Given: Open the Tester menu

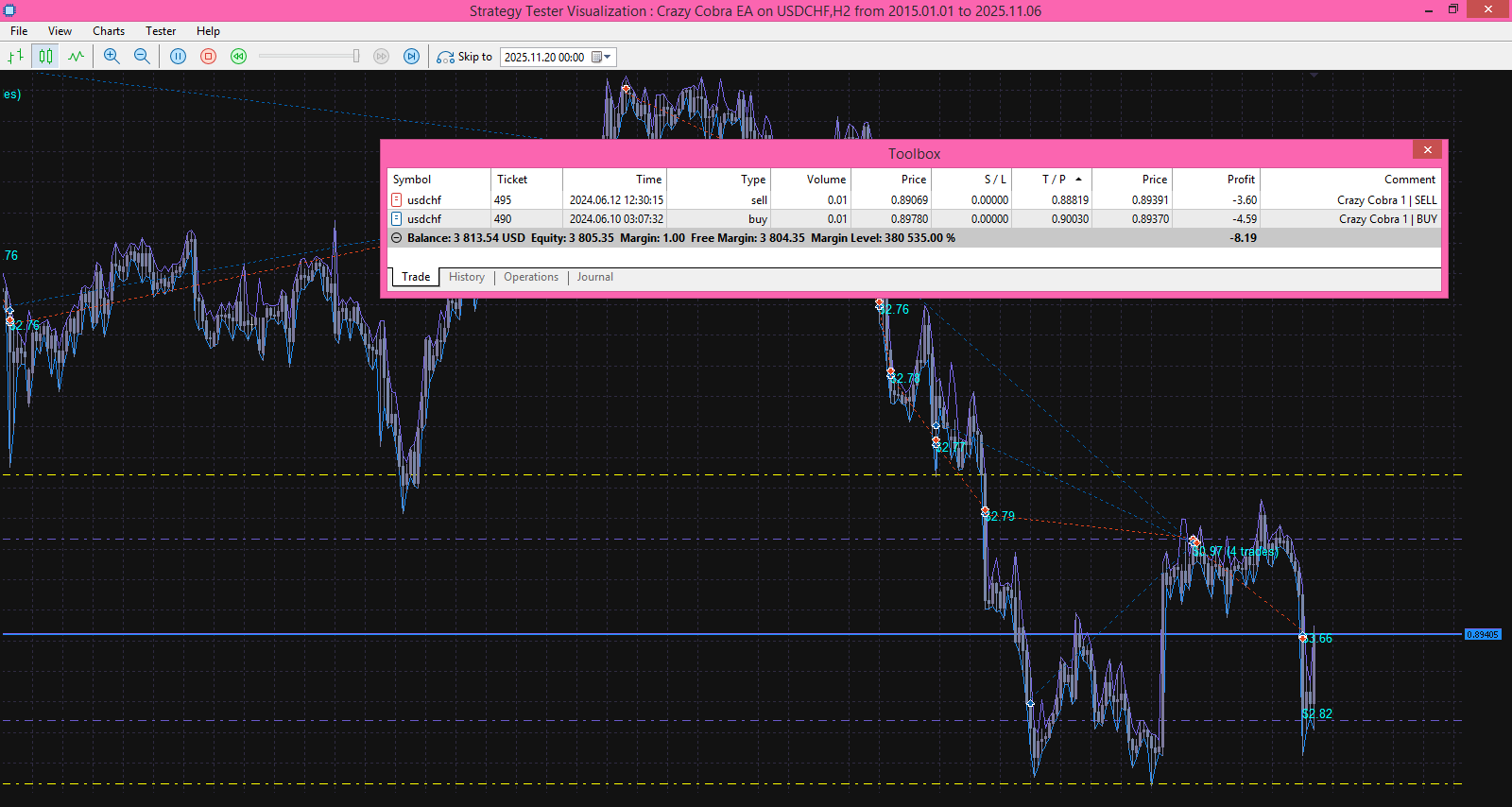Looking at the screenshot, I should click(161, 31).
